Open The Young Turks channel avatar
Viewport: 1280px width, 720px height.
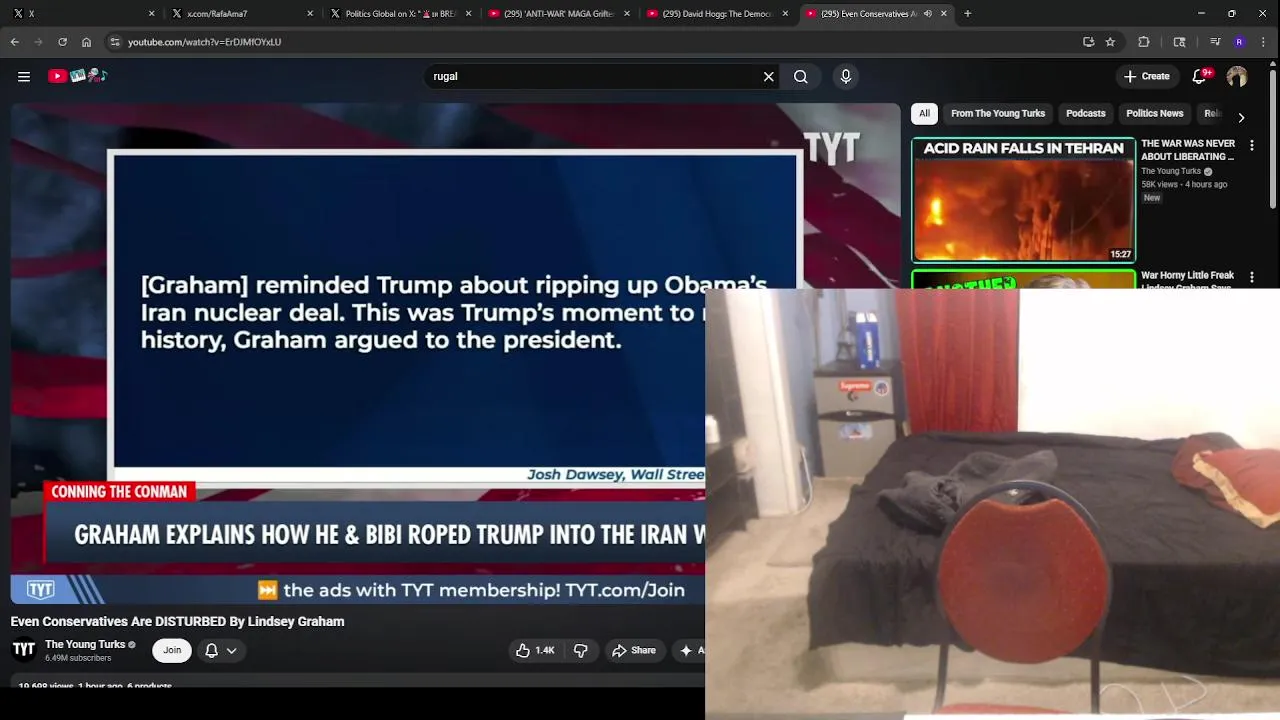(24, 650)
